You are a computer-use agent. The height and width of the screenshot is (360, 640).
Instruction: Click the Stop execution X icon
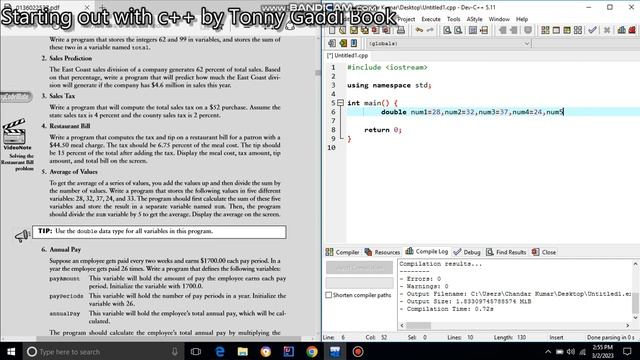(x=607, y=30)
